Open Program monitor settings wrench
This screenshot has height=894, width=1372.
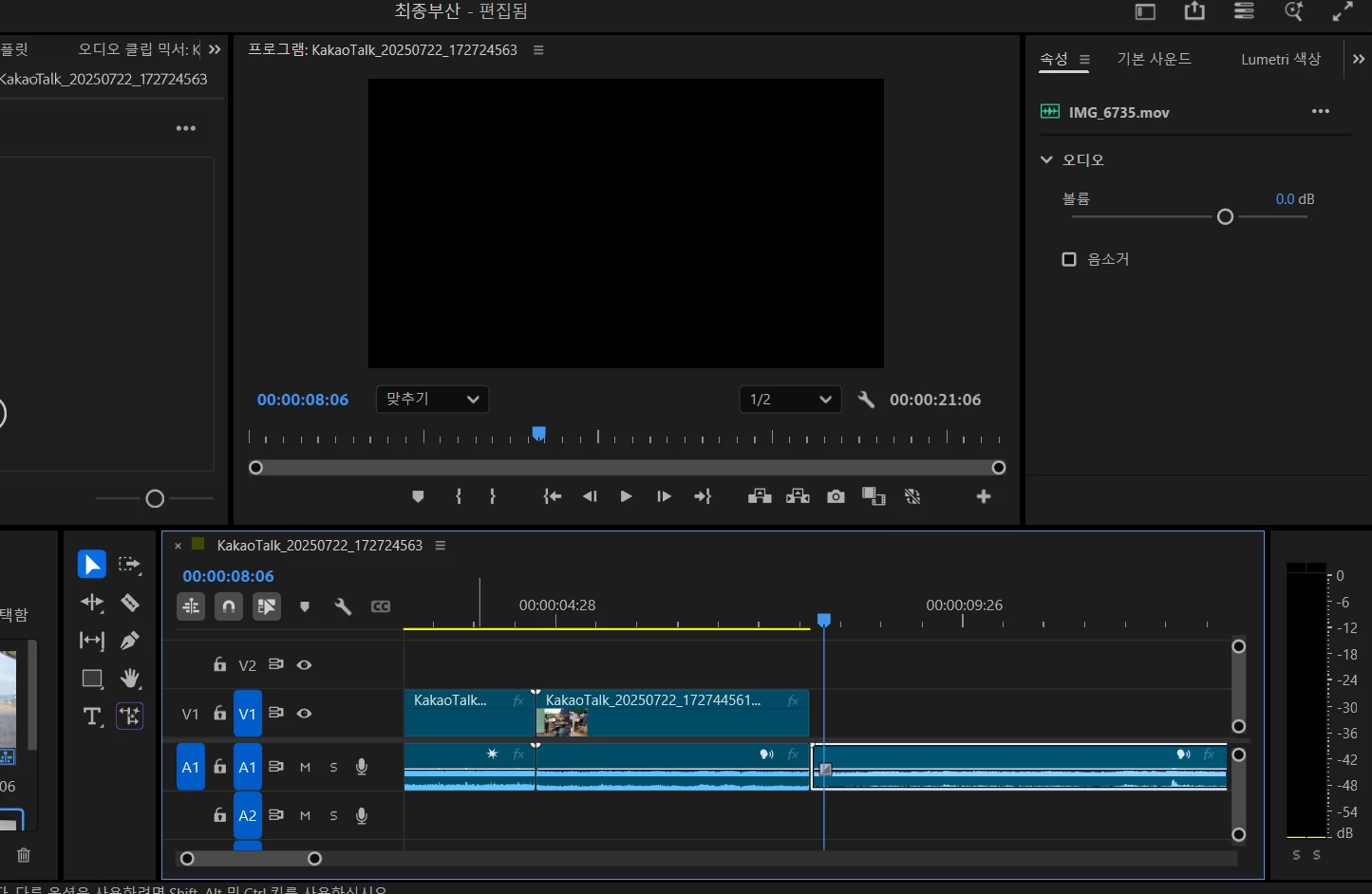[866, 400]
